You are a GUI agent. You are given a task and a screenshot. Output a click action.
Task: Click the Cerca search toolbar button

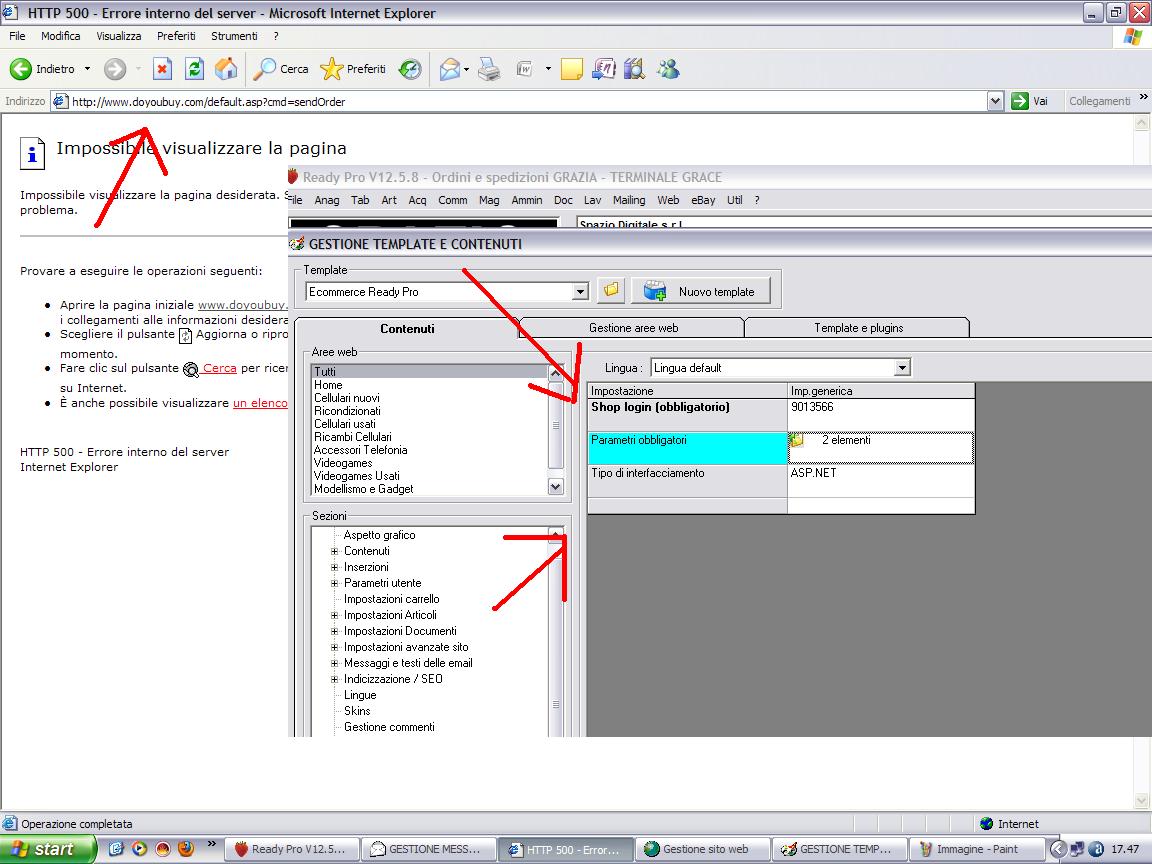(x=281, y=69)
